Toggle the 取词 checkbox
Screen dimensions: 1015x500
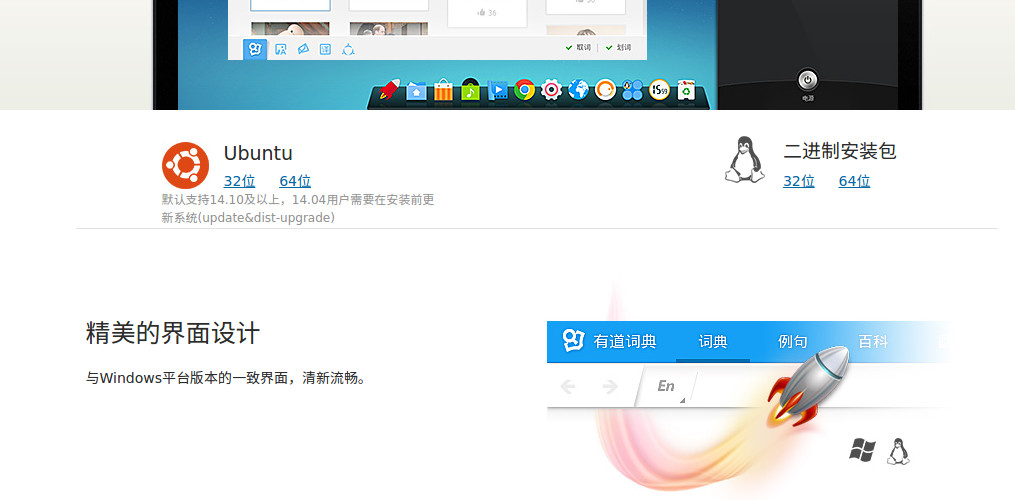point(570,47)
